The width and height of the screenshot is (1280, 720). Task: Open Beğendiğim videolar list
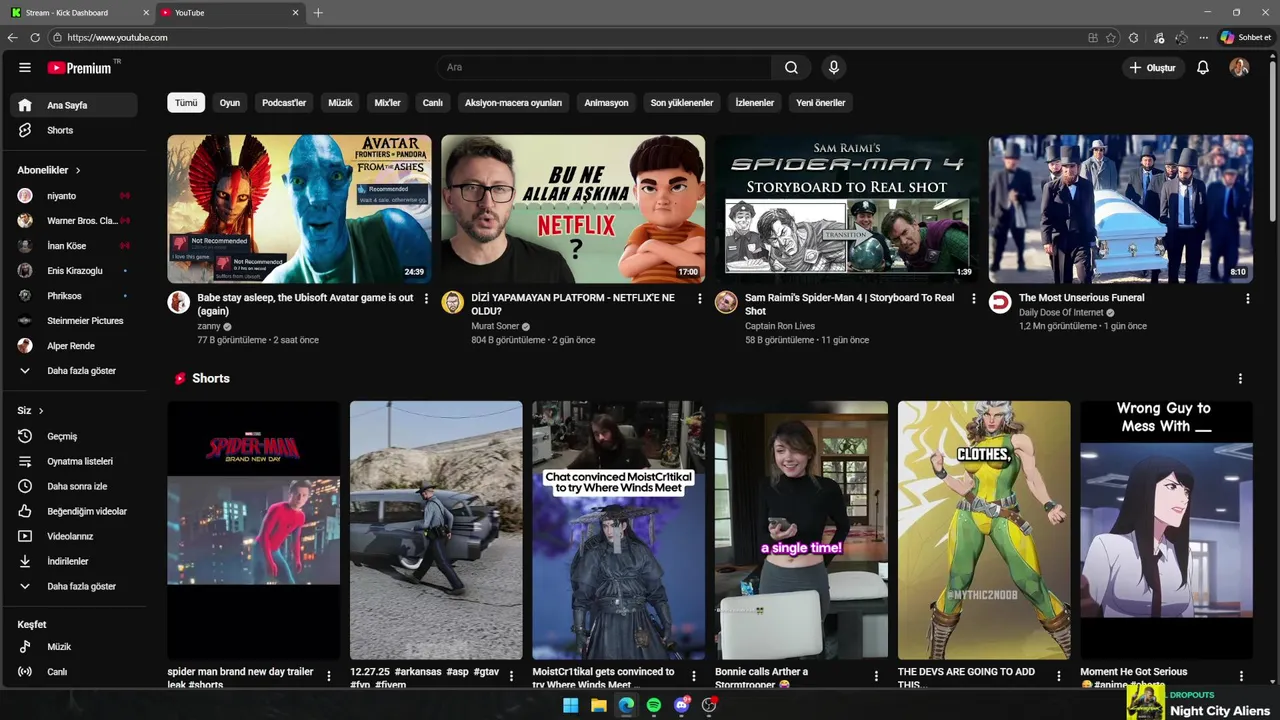click(x=74, y=511)
